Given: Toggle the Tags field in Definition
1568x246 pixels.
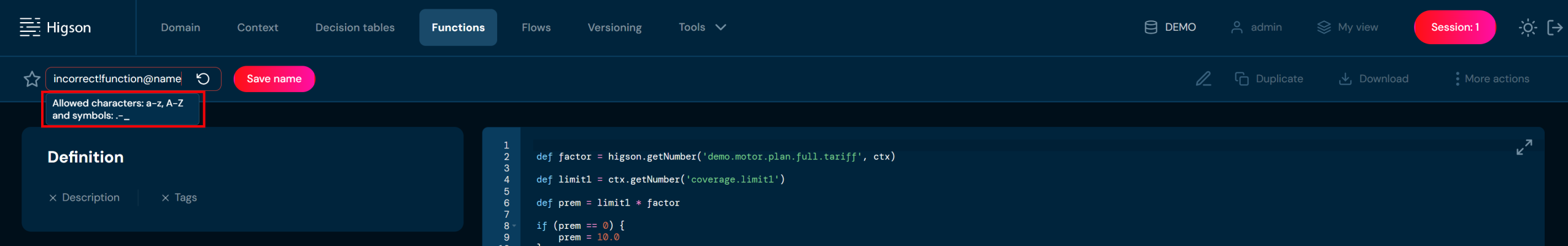Looking at the screenshot, I should (179, 198).
